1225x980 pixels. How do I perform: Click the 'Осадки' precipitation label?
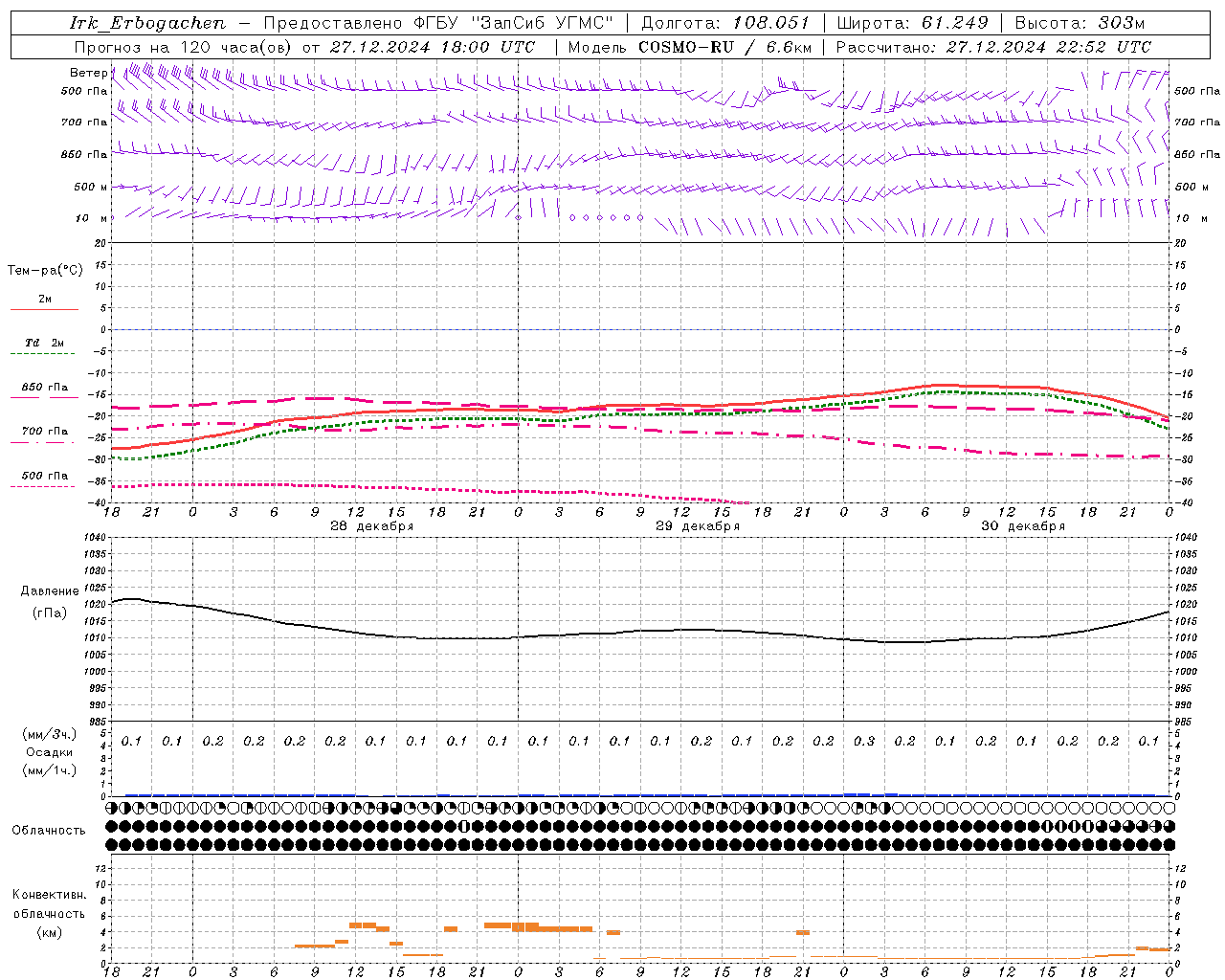[x=50, y=752]
